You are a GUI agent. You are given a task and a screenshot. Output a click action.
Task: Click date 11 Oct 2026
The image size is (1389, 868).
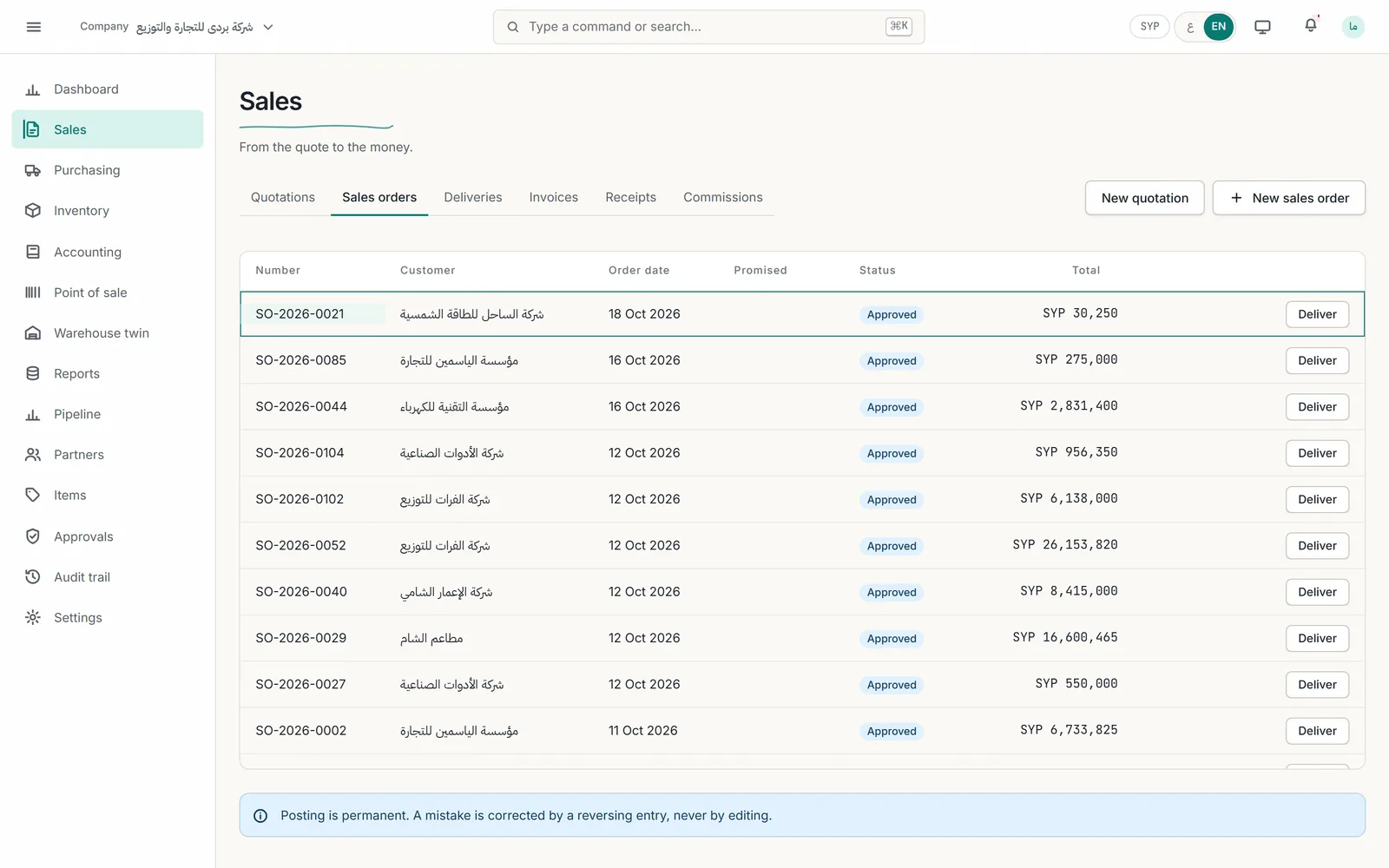643,731
